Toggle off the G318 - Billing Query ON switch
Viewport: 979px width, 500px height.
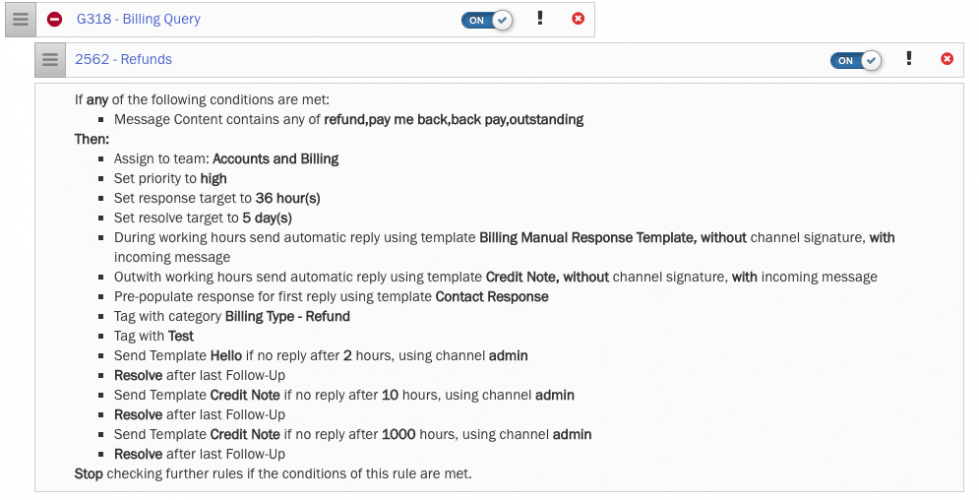coord(486,19)
